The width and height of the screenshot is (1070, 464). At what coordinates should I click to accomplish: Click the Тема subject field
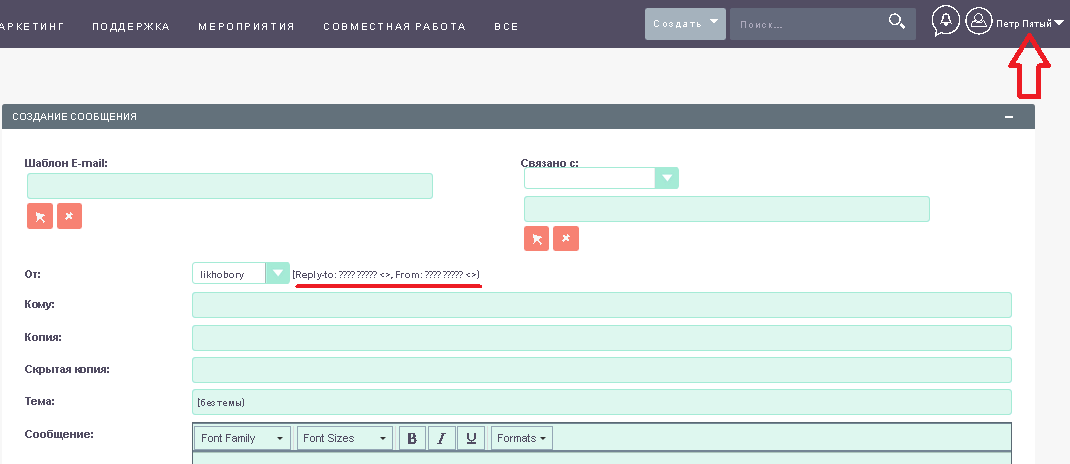(x=602, y=402)
